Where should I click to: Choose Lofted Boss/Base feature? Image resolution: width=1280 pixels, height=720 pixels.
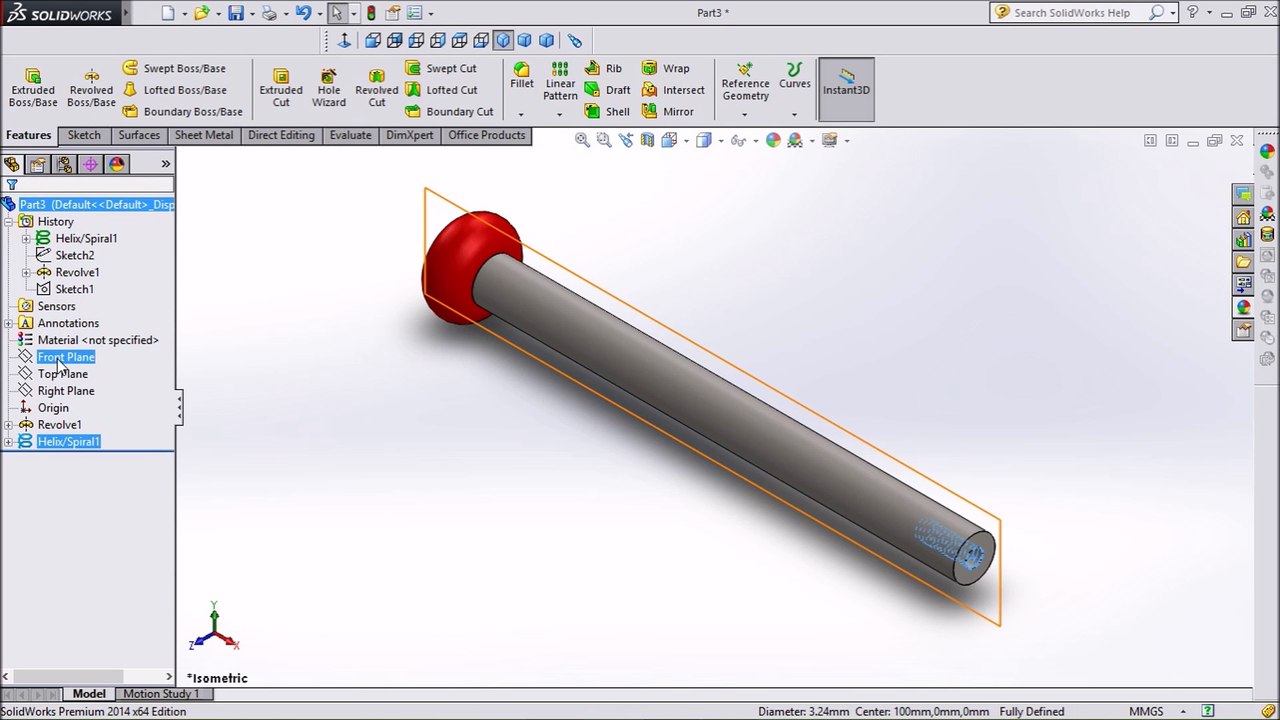(x=174, y=90)
